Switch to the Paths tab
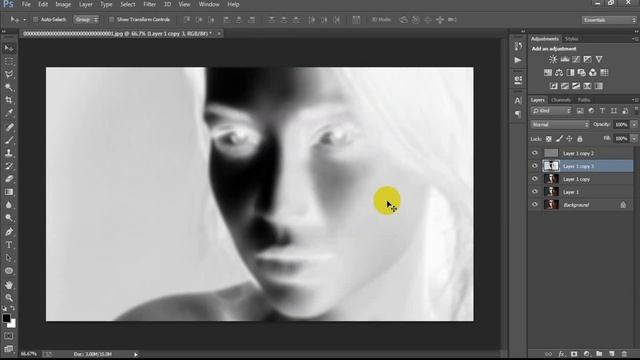 [x=584, y=100]
